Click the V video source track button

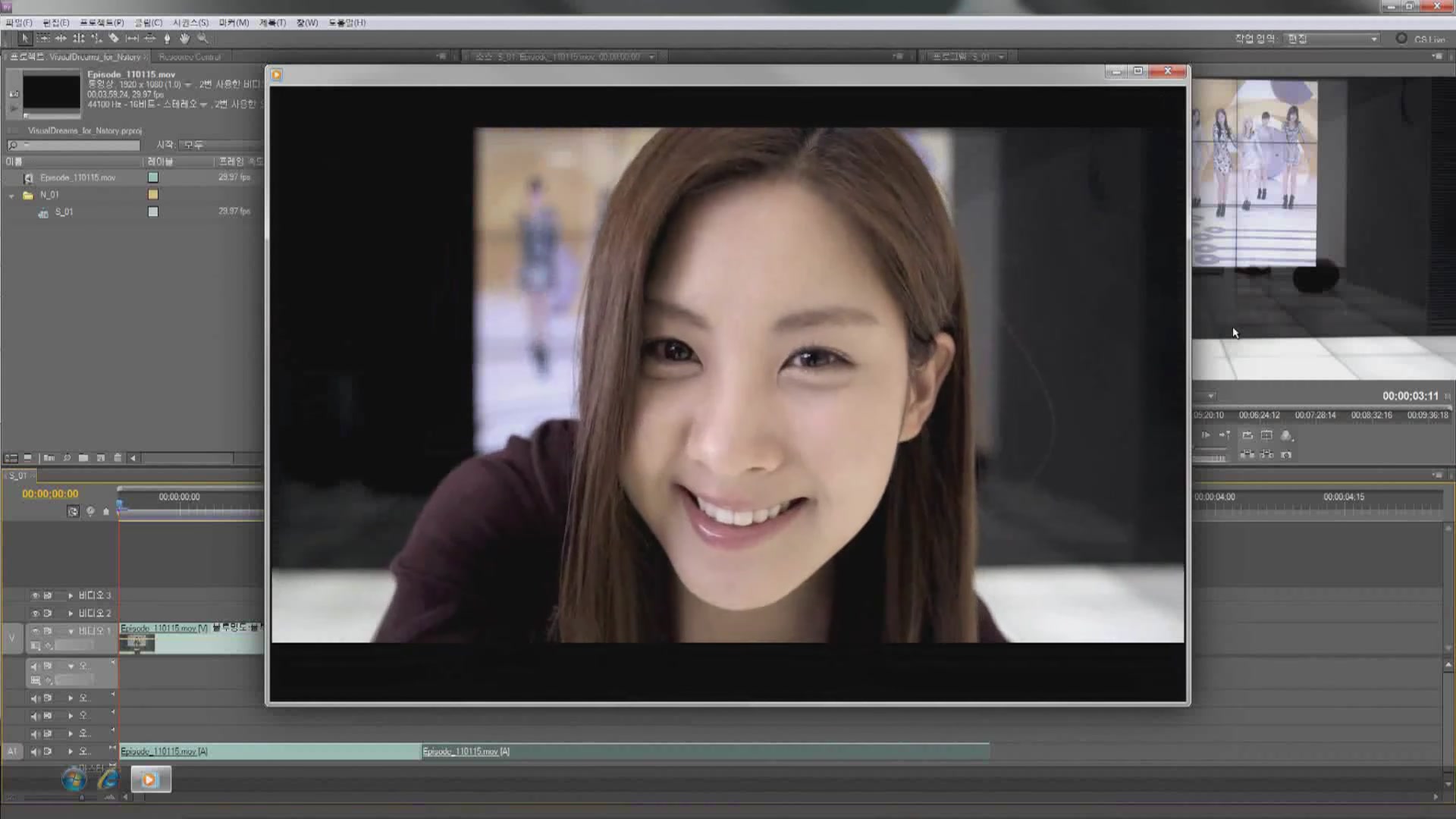tap(11, 638)
